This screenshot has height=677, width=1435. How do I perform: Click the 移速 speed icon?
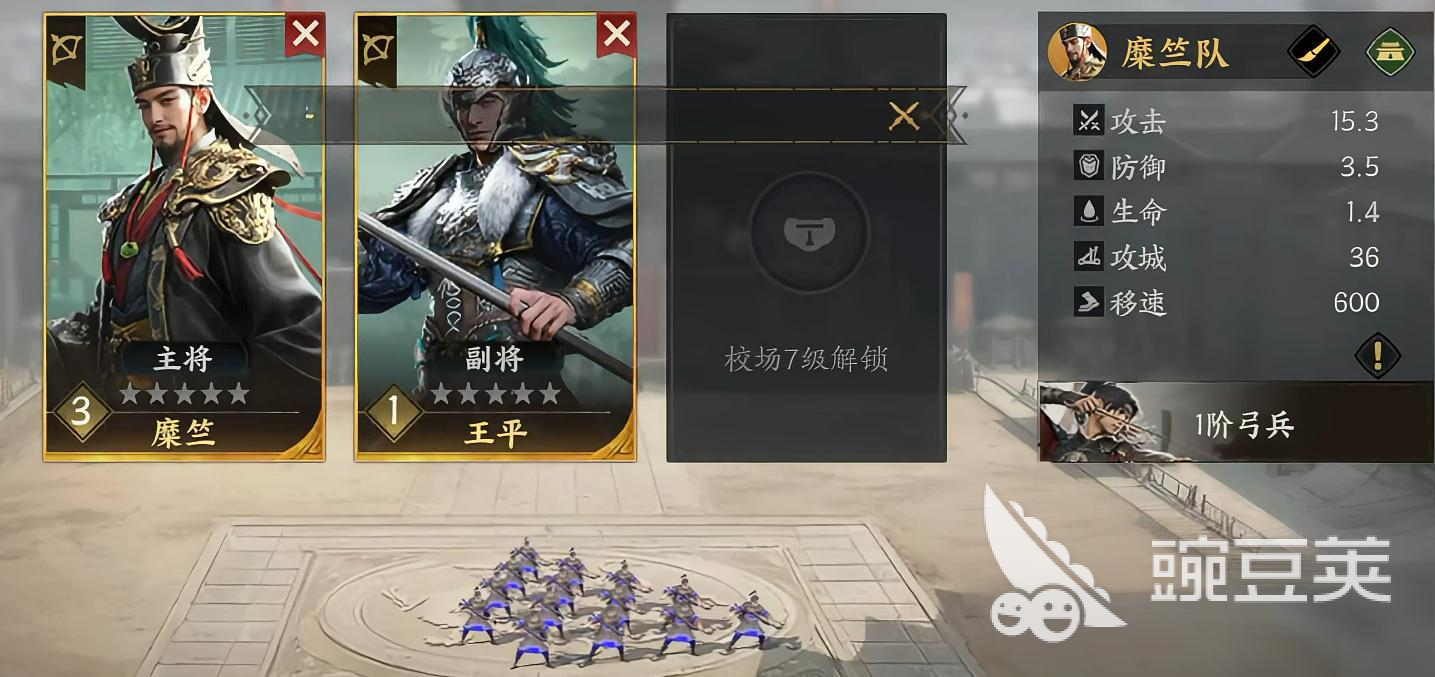(x=1088, y=302)
